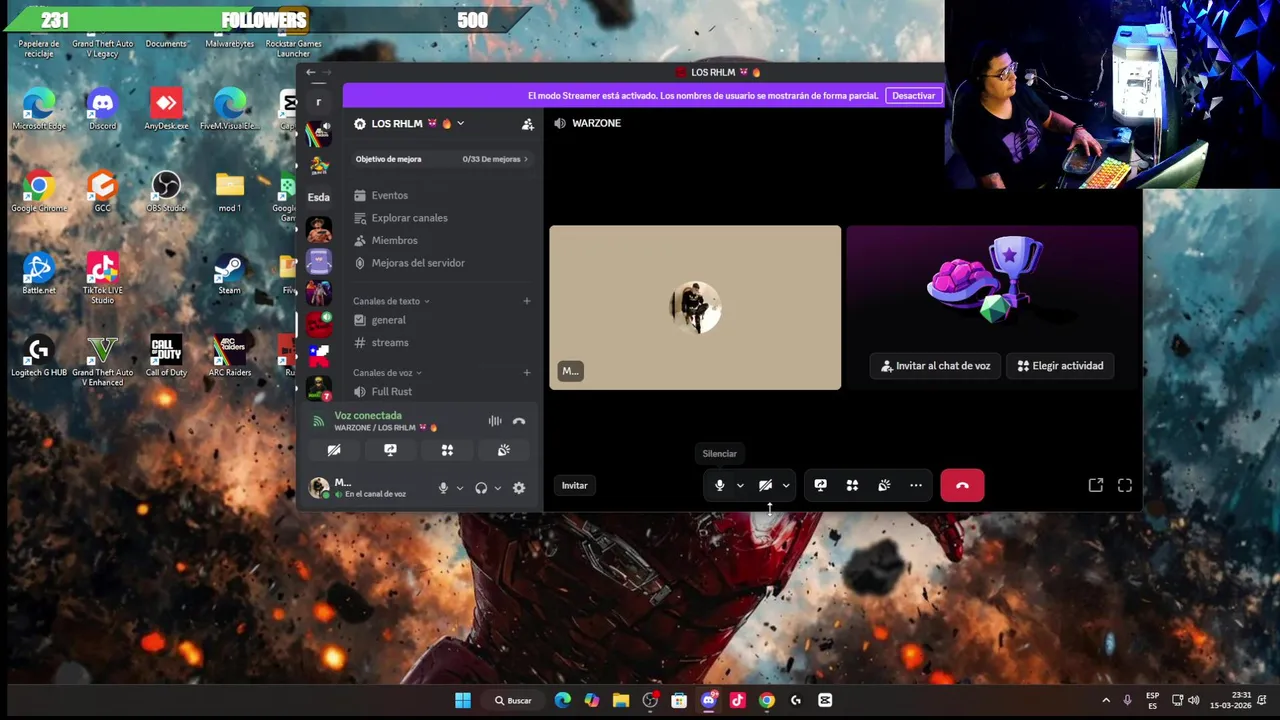Open the Esda server in server list
The height and width of the screenshot is (720, 1280).
[319, 197]
